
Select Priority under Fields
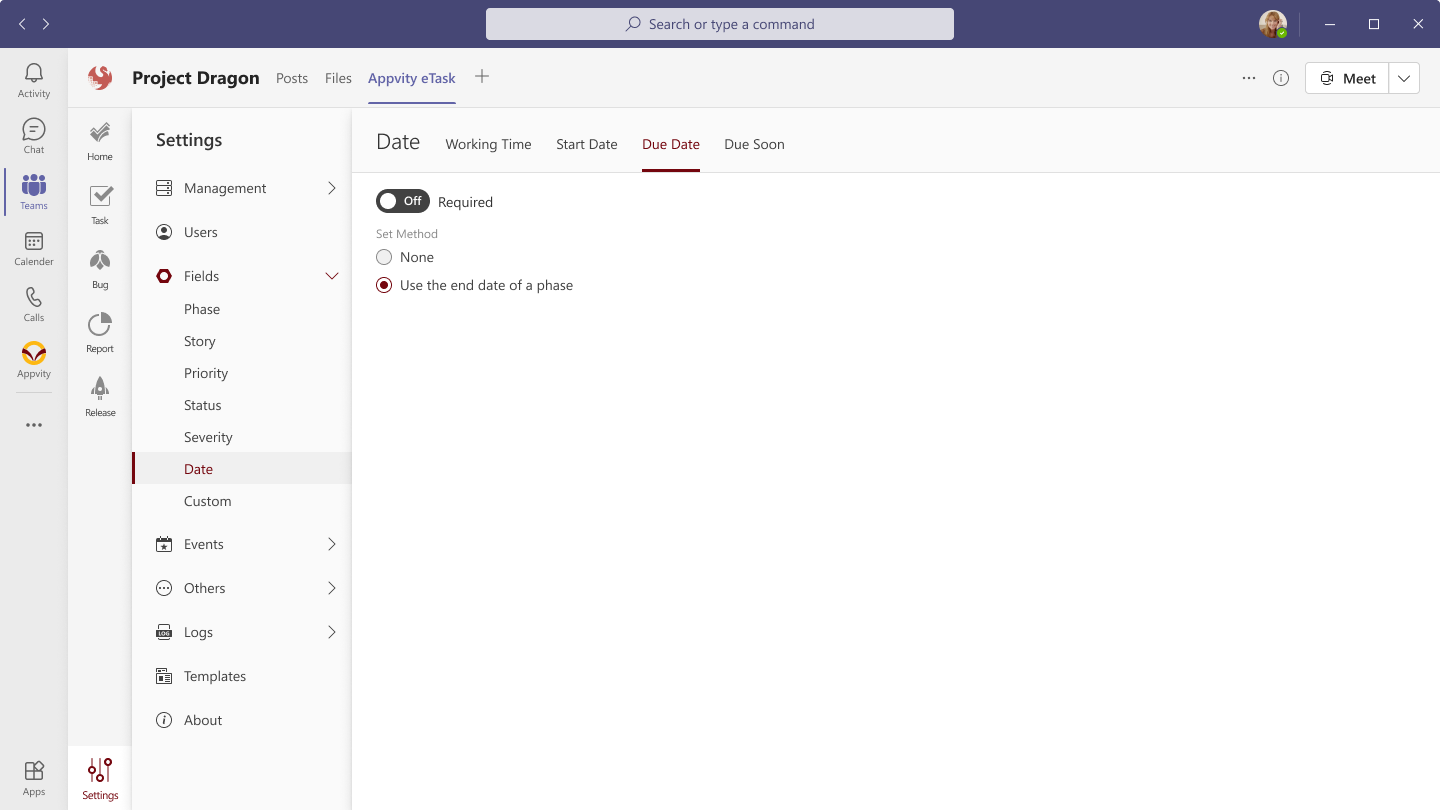(x=206, y=373)
